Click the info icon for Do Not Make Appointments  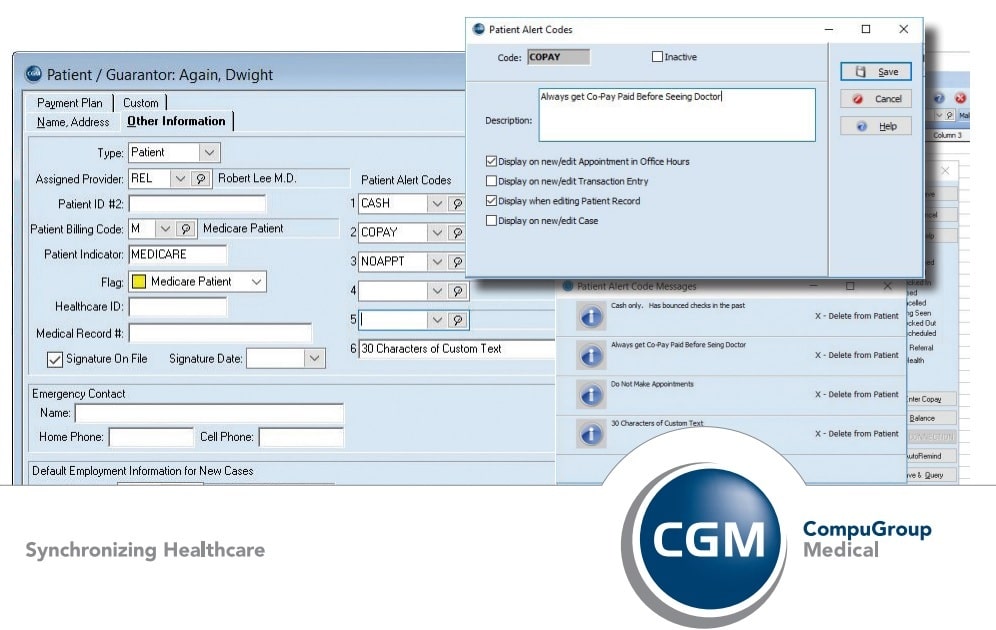pos(591,395)
